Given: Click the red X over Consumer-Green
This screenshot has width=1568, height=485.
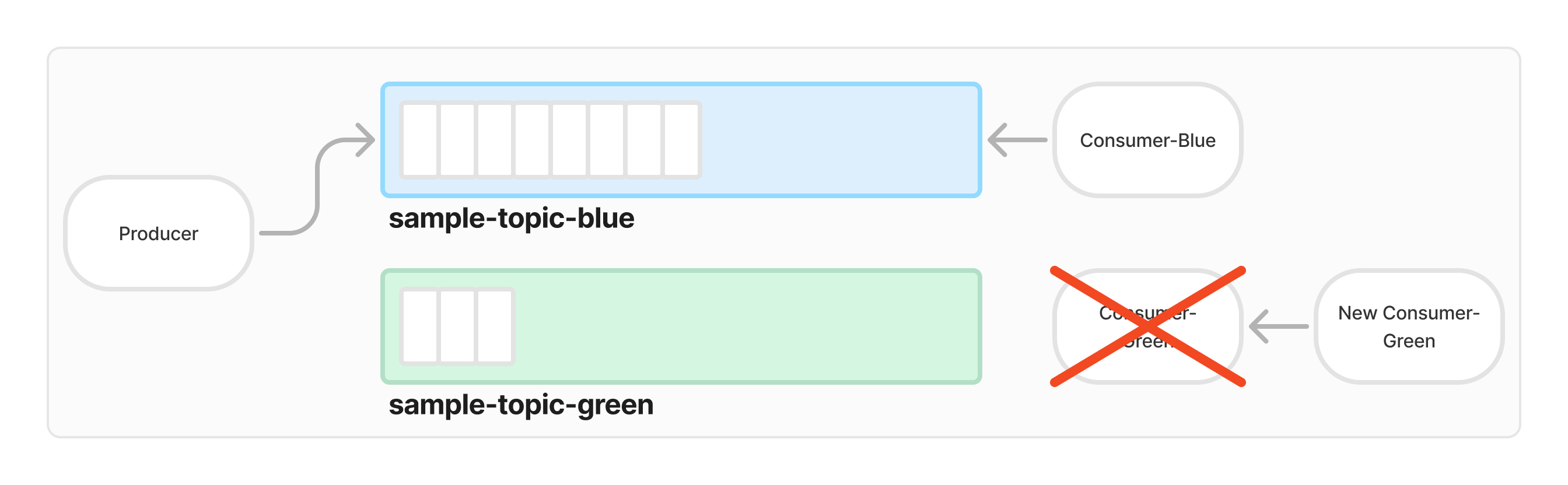Looking at the screenshot, I should [1148, 326].
